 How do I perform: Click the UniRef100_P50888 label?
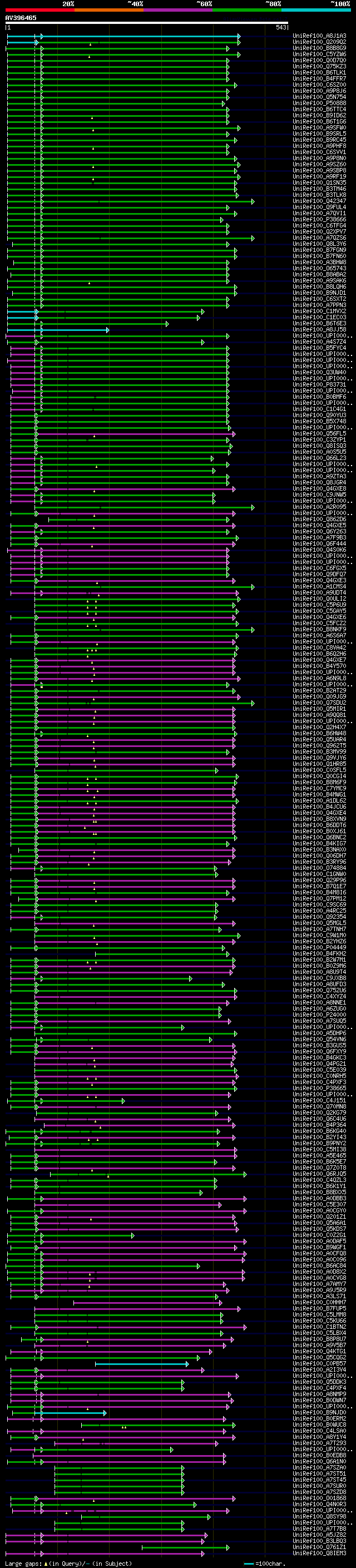pos(319,103)
